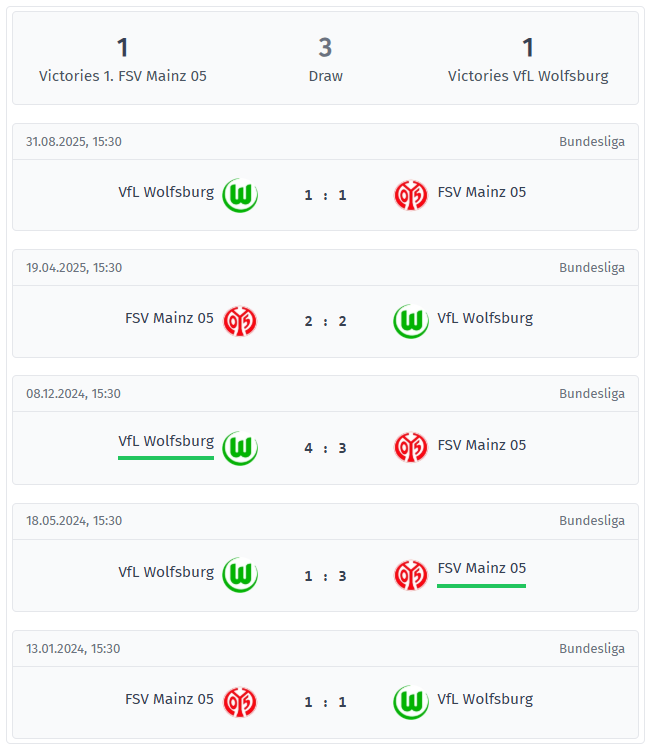The image size is (650, 750).
Task: Click Wolfsburg logo in 19.04.2025 match
Action: 410,321
